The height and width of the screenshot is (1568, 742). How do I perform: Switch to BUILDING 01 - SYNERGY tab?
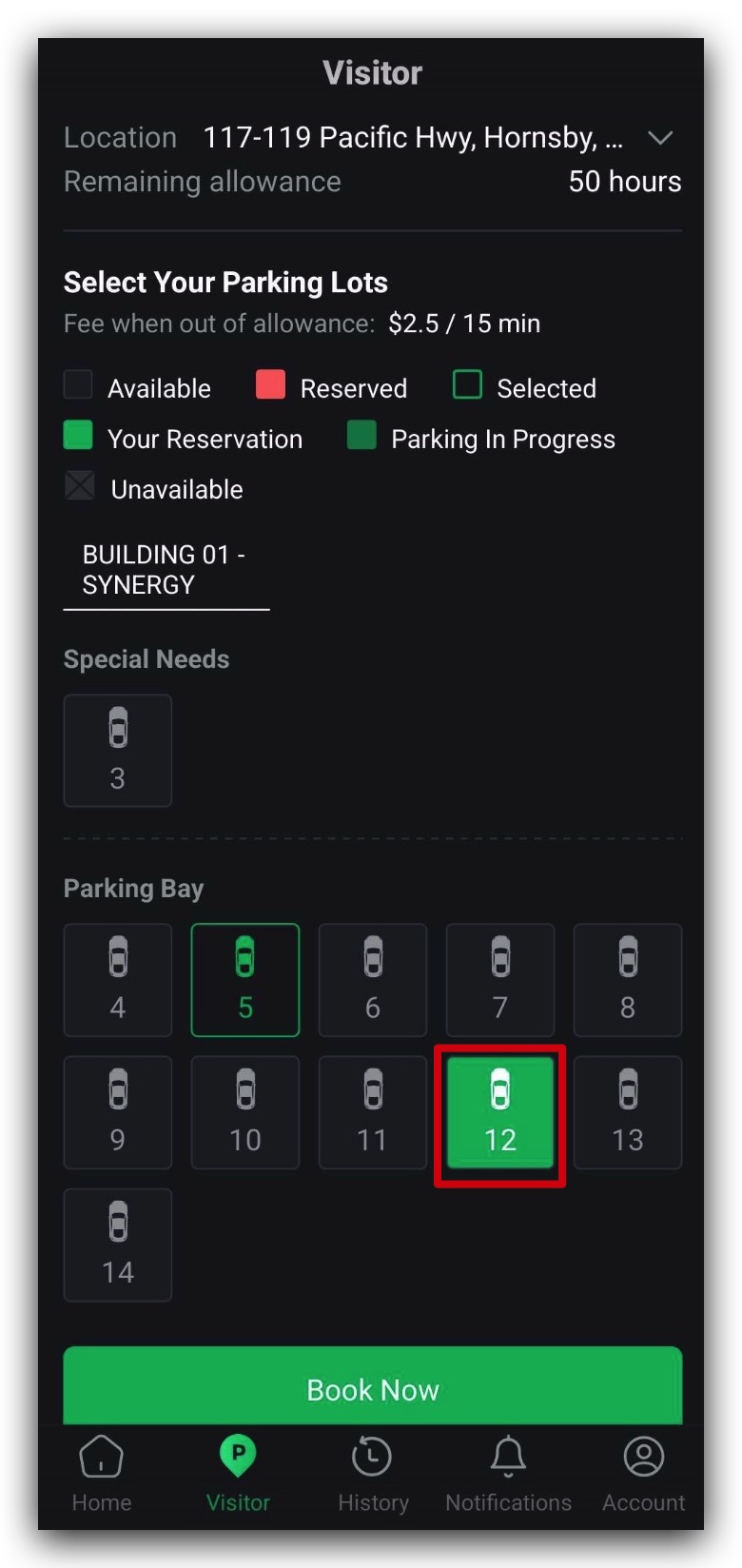pyautogui.click(x=166, y=570)
